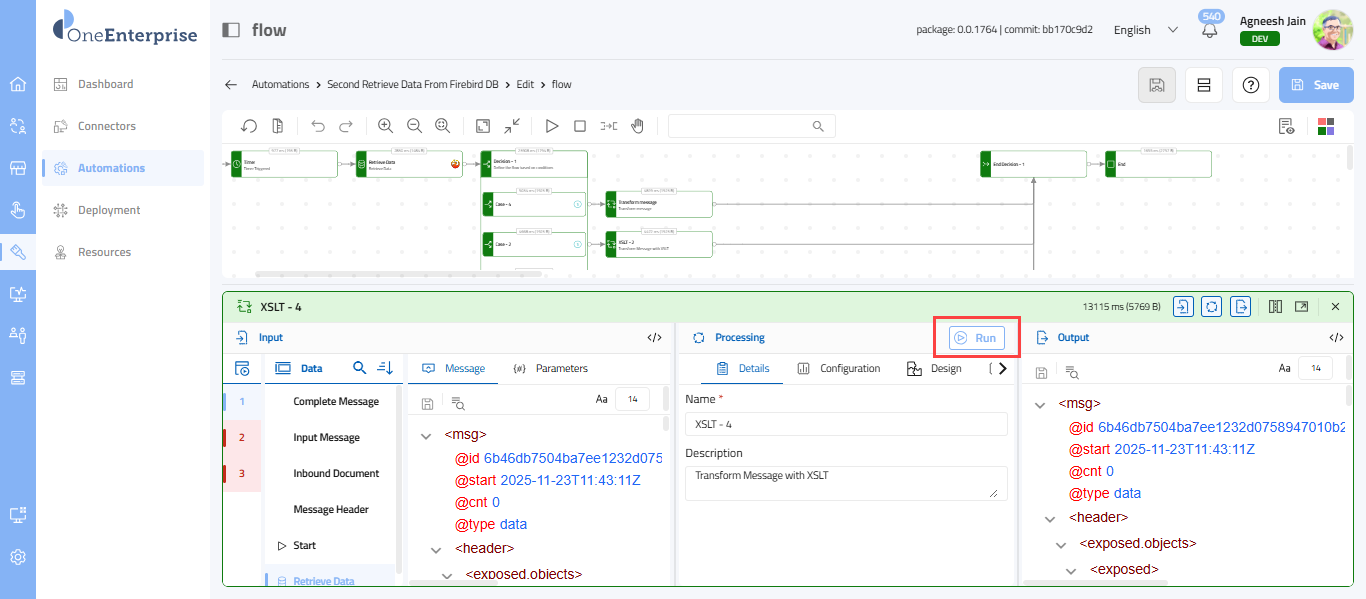Select the hand pan tool

click(x=637, y=126)
